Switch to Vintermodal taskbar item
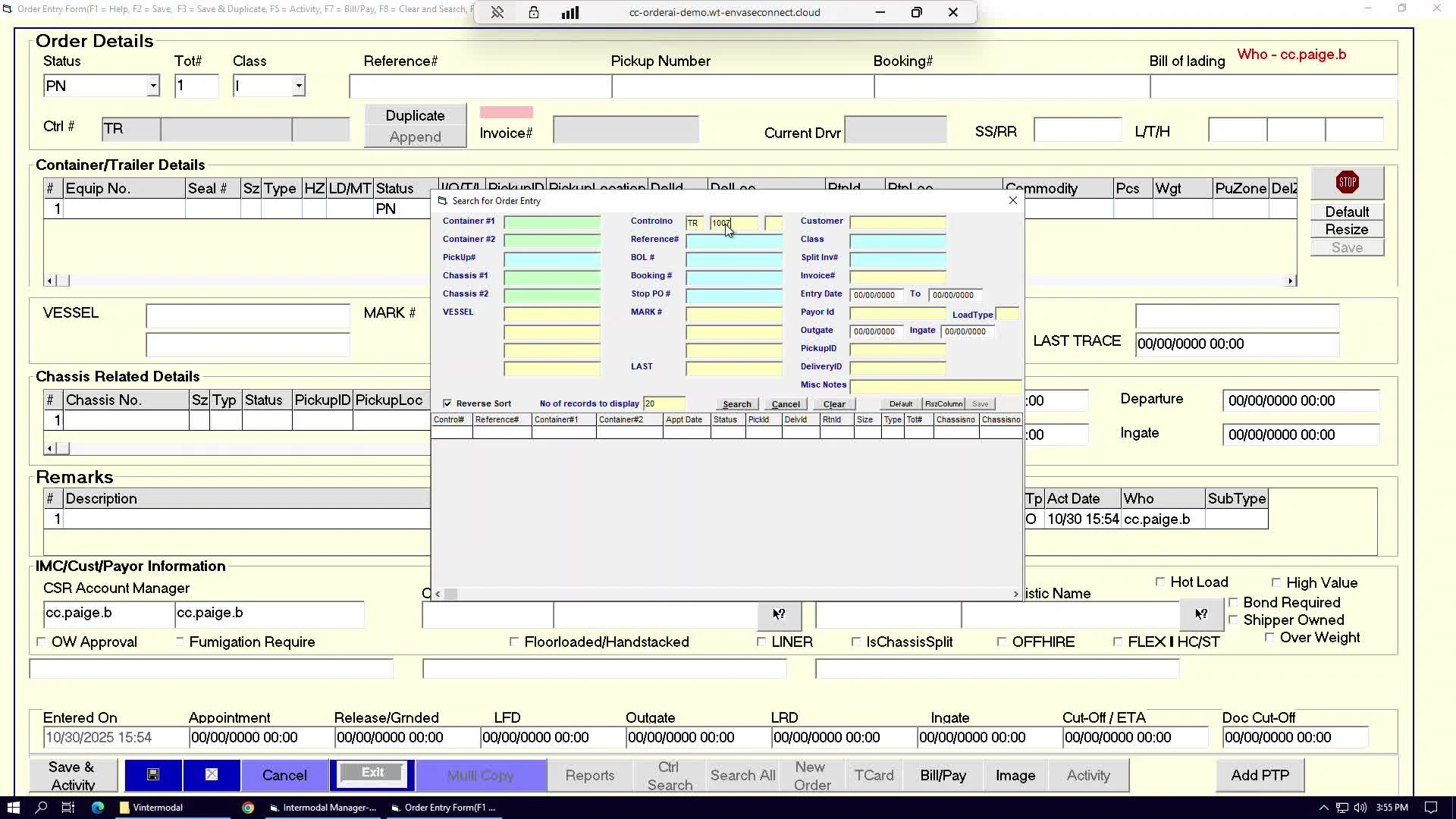The width and height of the screenshot is (1456, 819). 152,808
